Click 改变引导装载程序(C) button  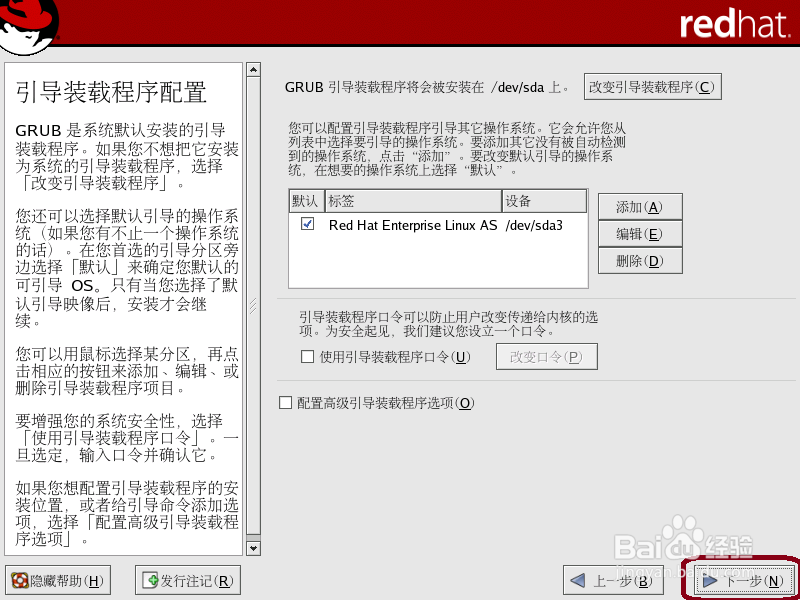(x=653, y=87)
